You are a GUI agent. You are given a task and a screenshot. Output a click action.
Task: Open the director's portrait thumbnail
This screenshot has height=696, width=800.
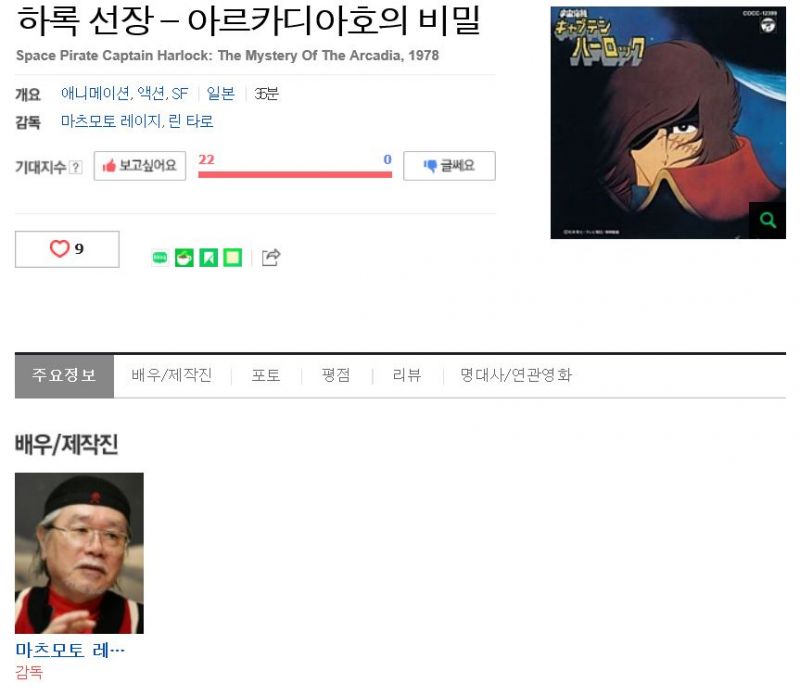pos(79,553)
